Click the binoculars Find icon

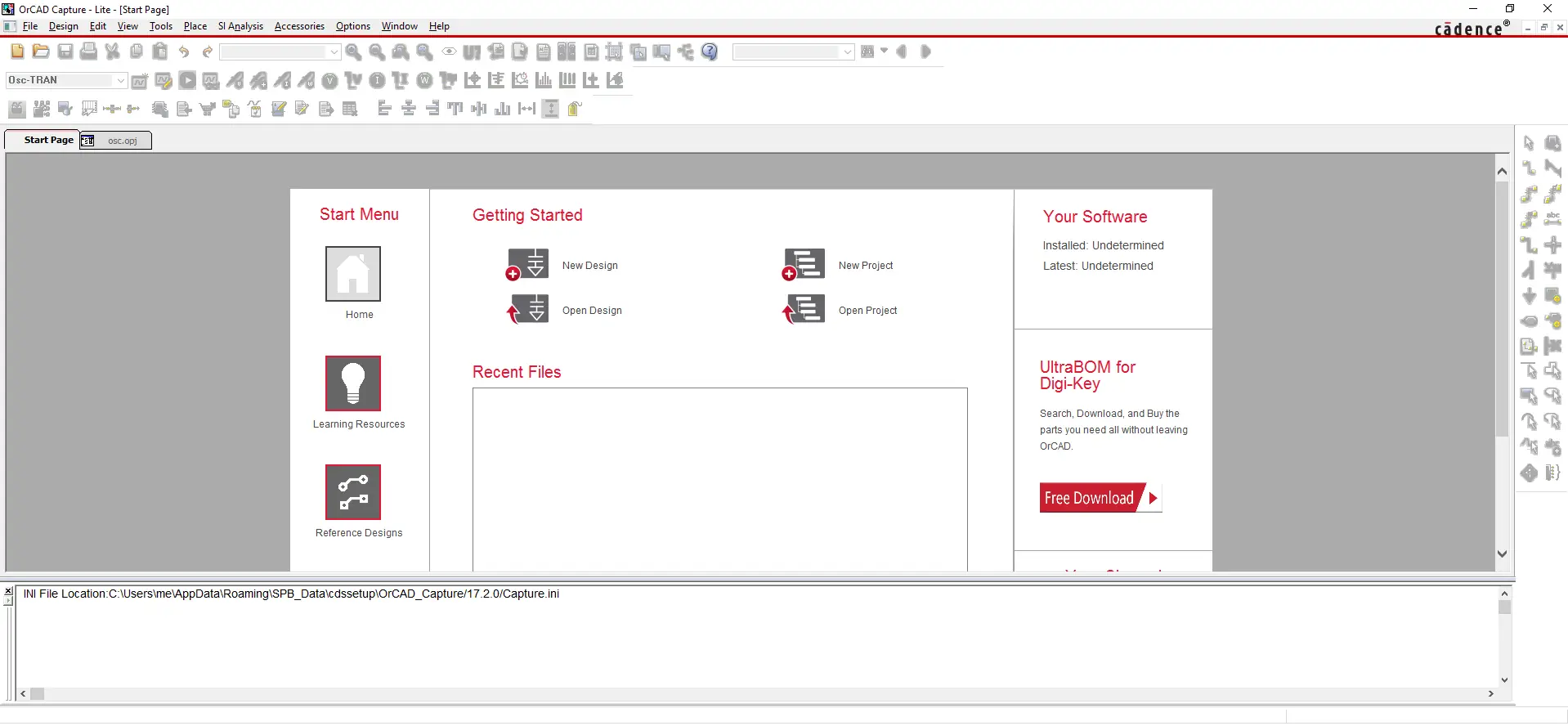[x=867, y=52]
